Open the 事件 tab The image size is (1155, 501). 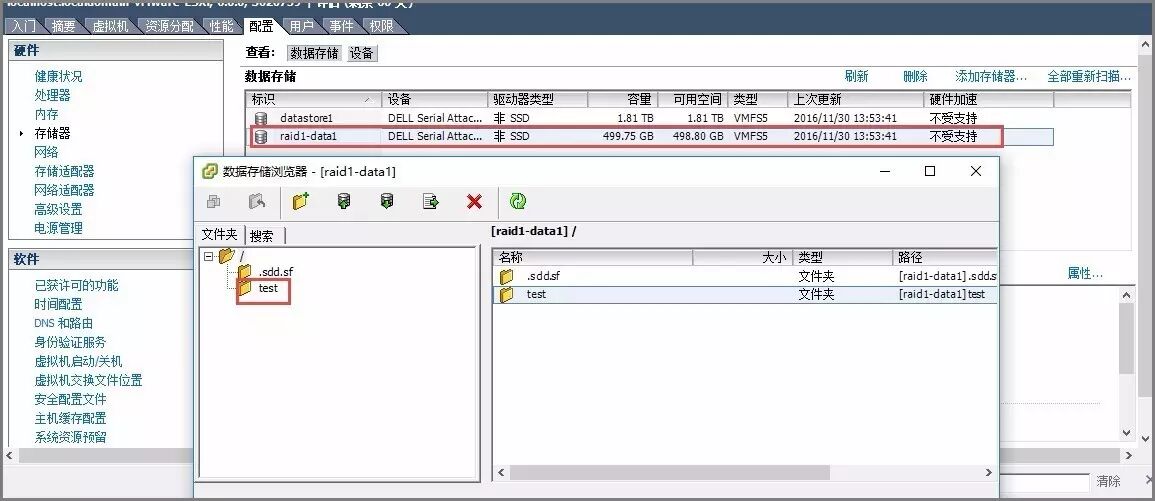tap(341, 26)
